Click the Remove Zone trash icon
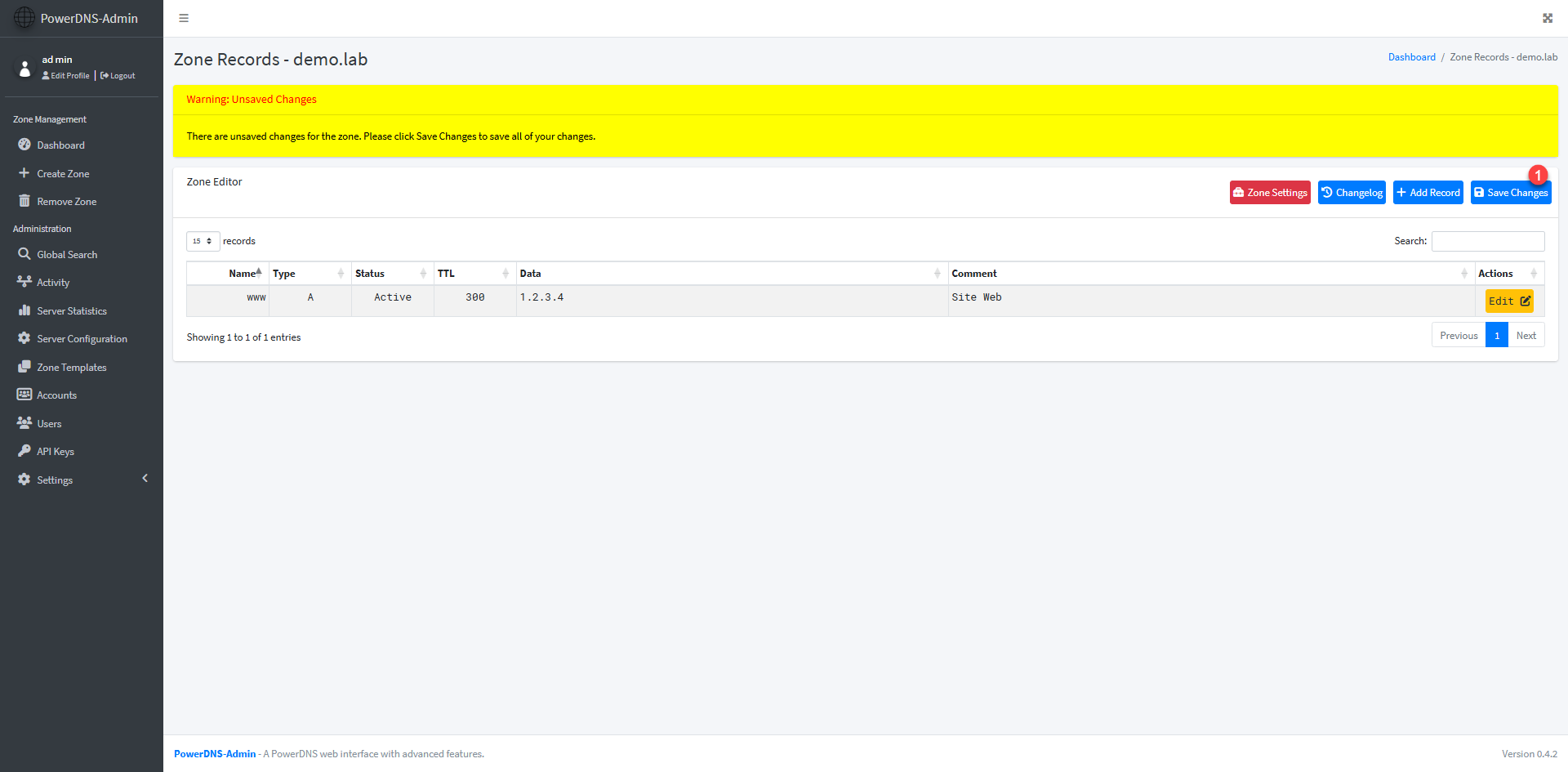This screenshot has height=772, width=1568. click(24, 201)
